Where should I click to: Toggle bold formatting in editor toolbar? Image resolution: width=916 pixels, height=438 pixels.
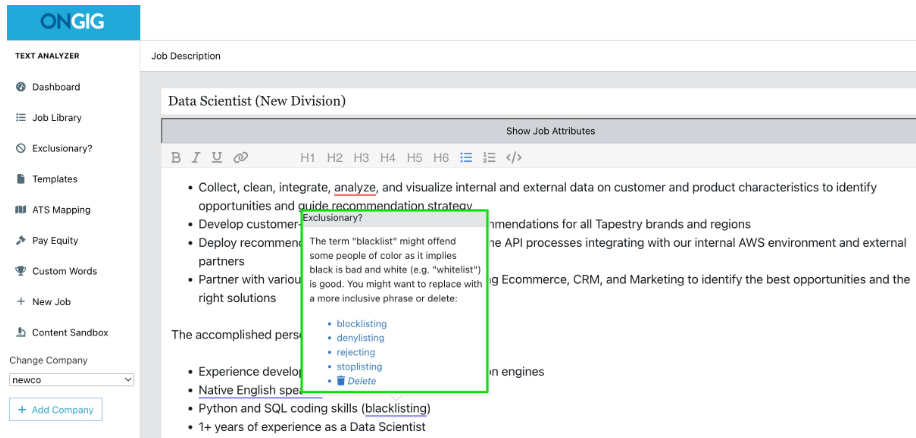[175, 157]
